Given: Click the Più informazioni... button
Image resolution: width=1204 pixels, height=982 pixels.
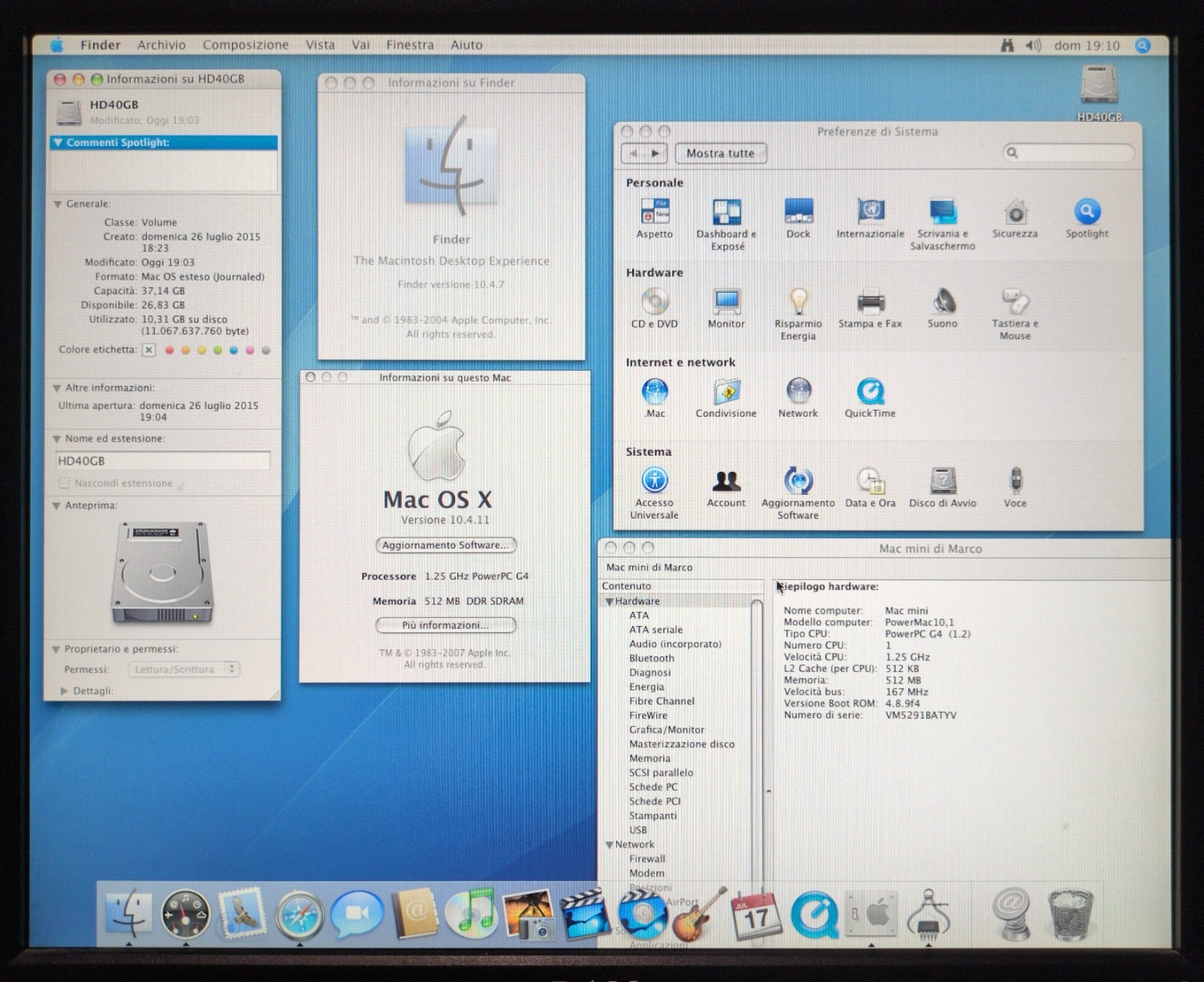Looking at the screenshot, I should click(445, 625).
